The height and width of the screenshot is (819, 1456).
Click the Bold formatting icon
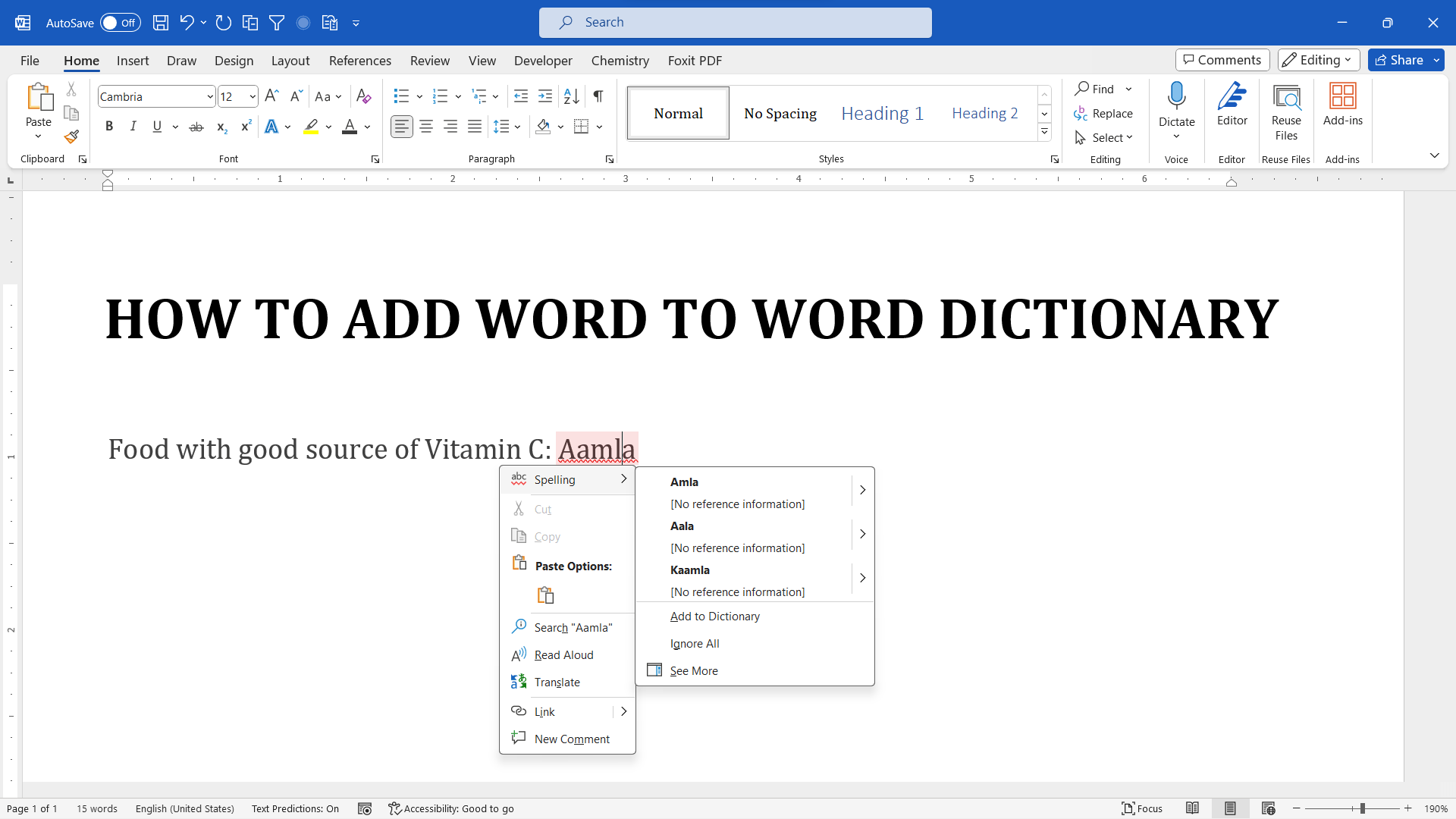point(109,126)
